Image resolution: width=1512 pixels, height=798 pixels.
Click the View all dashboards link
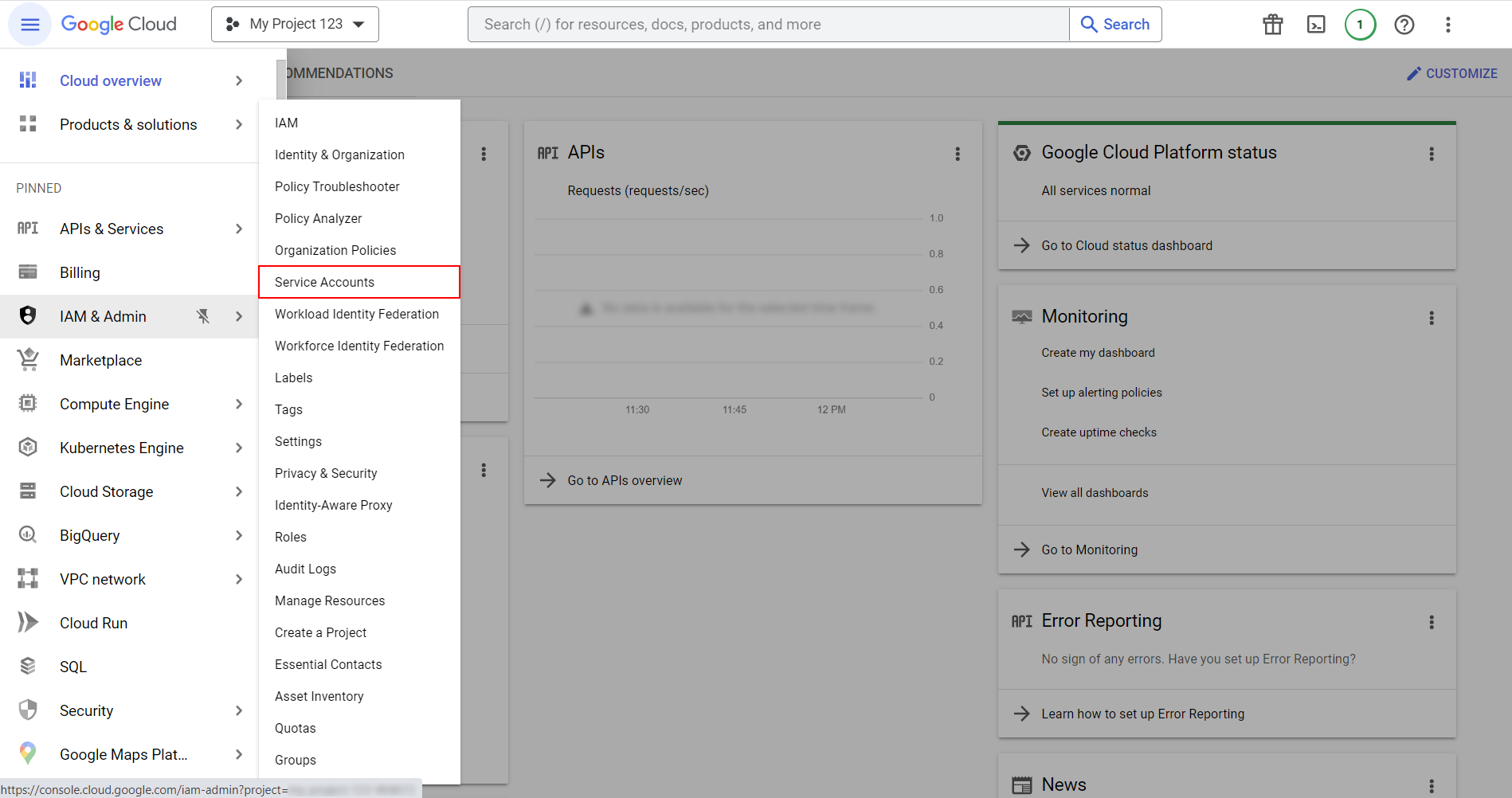pyautogui.click(x=1095, y=493)
